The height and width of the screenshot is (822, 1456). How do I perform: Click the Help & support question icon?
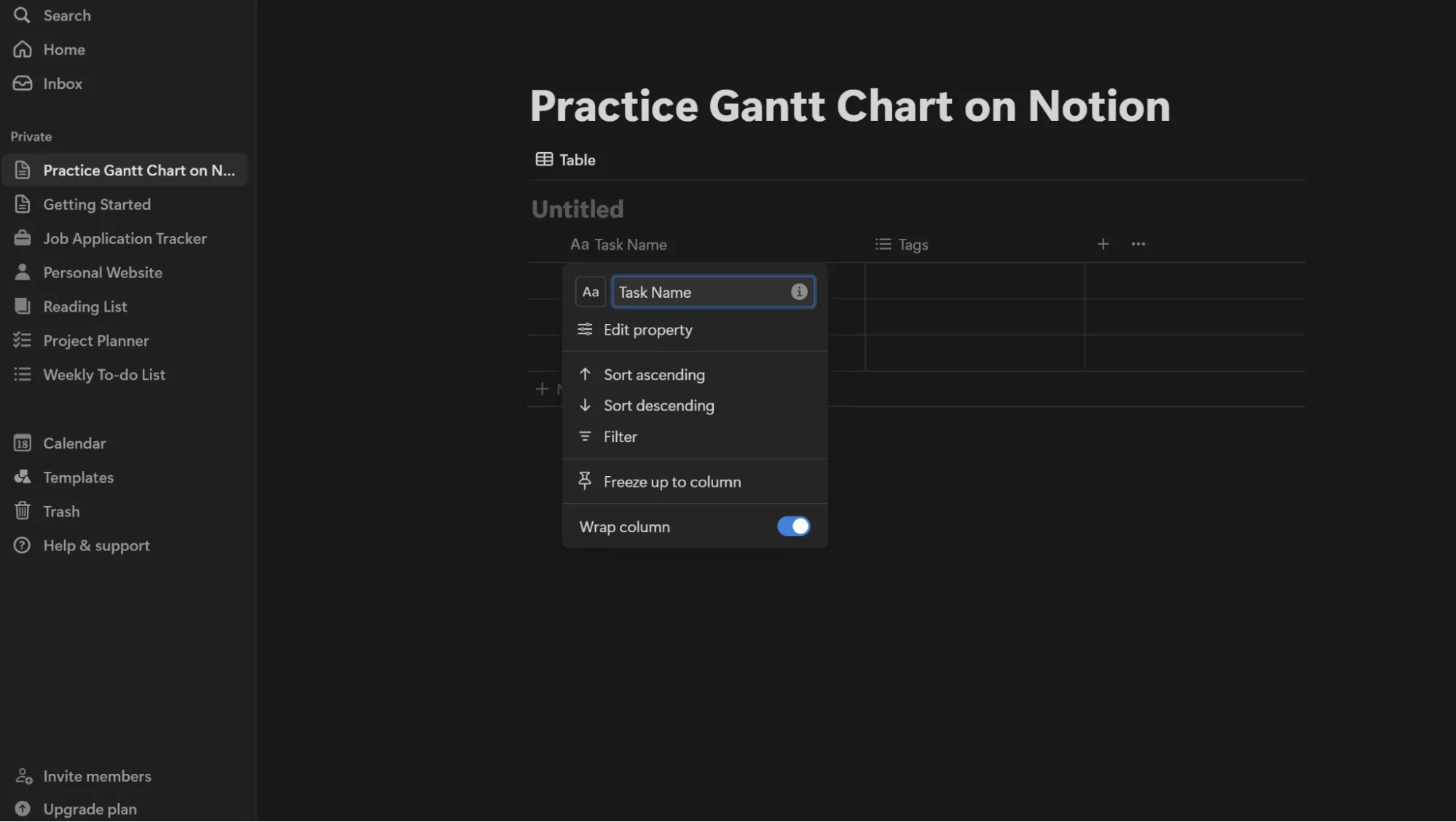pos(22,545)
